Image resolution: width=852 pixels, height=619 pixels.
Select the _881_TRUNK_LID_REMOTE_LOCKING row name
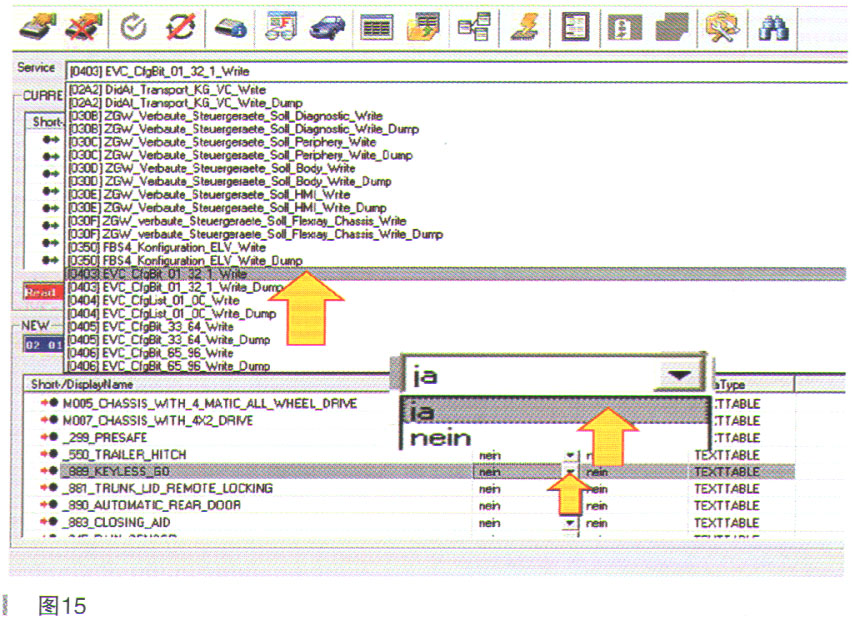[167, 488]
